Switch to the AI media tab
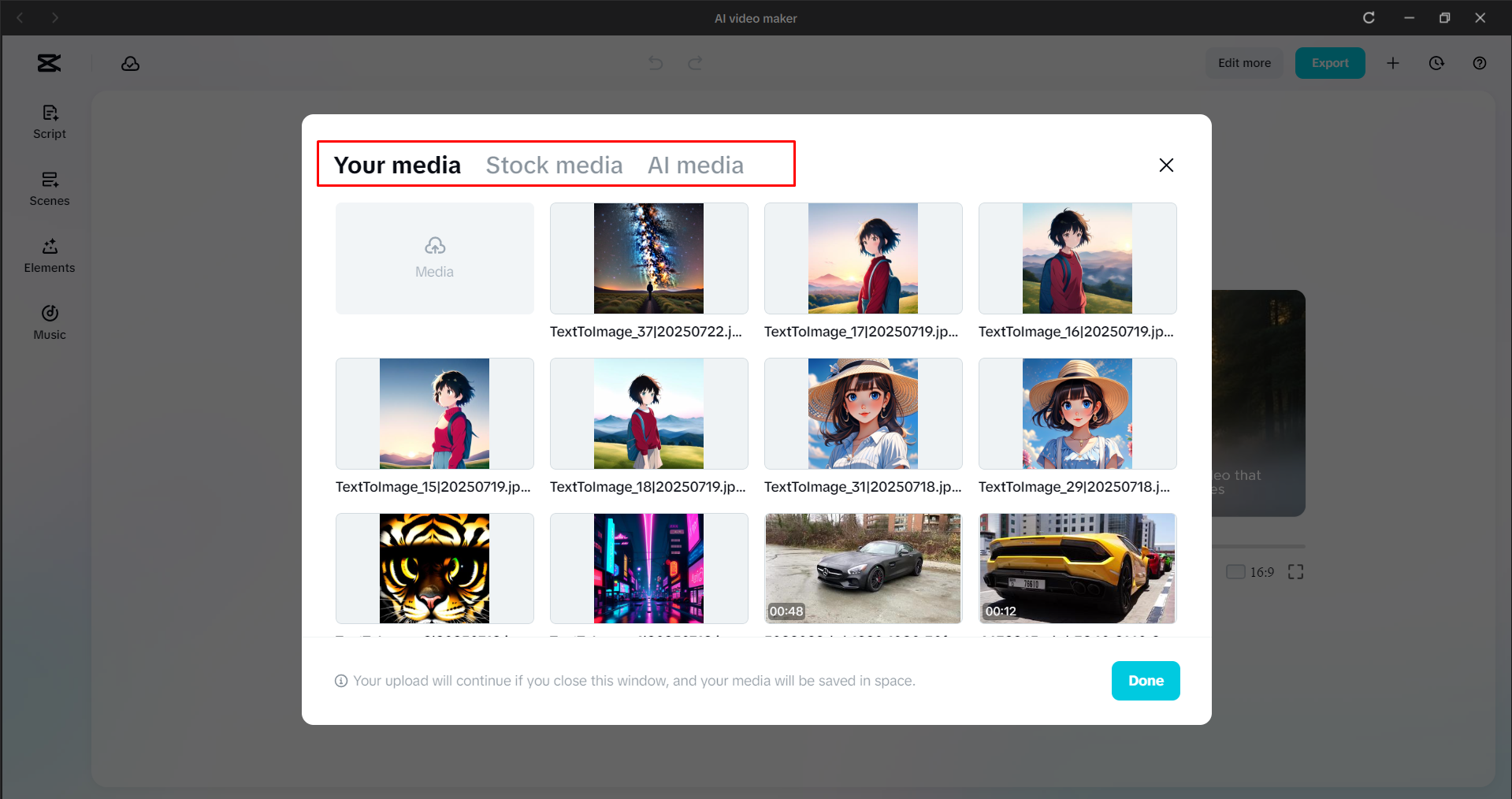 tap(696, 165)
